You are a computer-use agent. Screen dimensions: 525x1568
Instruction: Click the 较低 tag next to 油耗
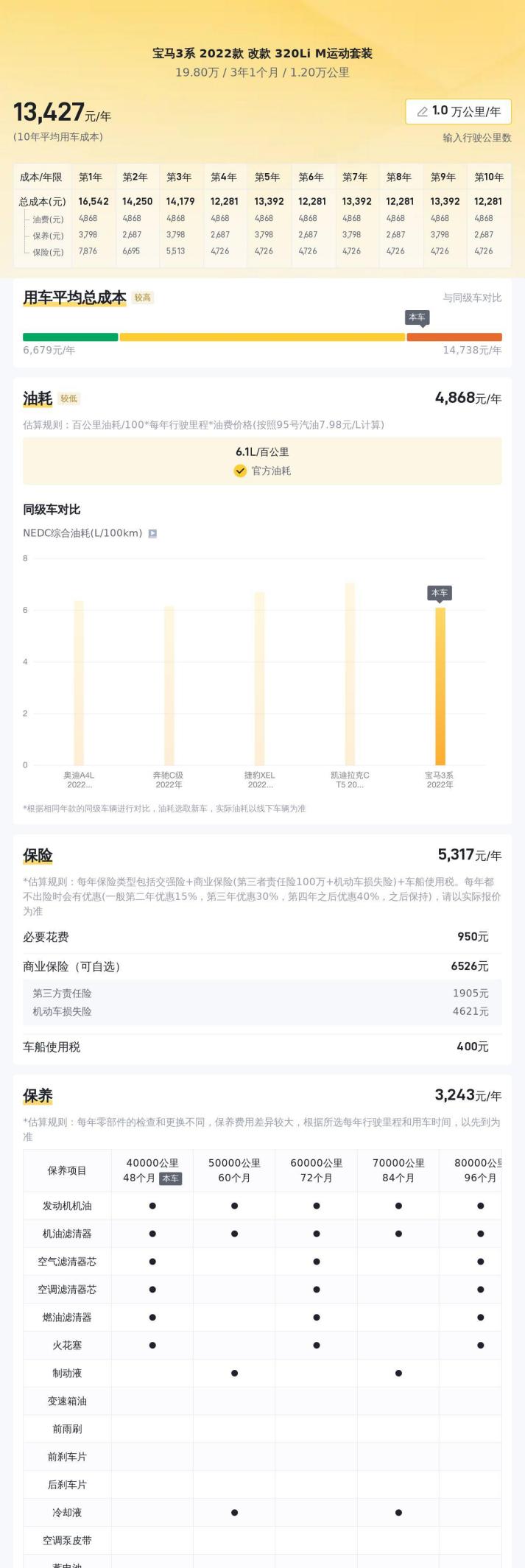point(68,398)
